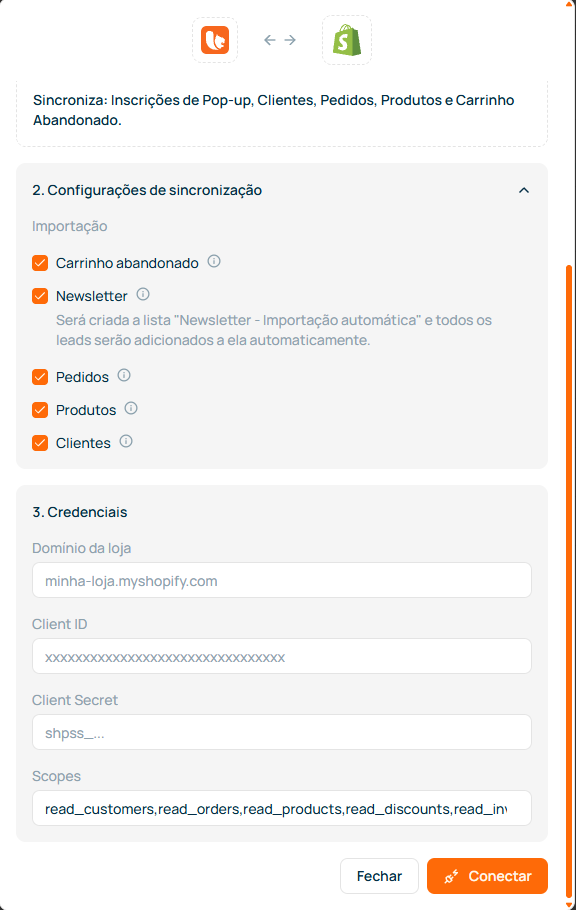Click into the Client ID field

click(x=282, y=656)
